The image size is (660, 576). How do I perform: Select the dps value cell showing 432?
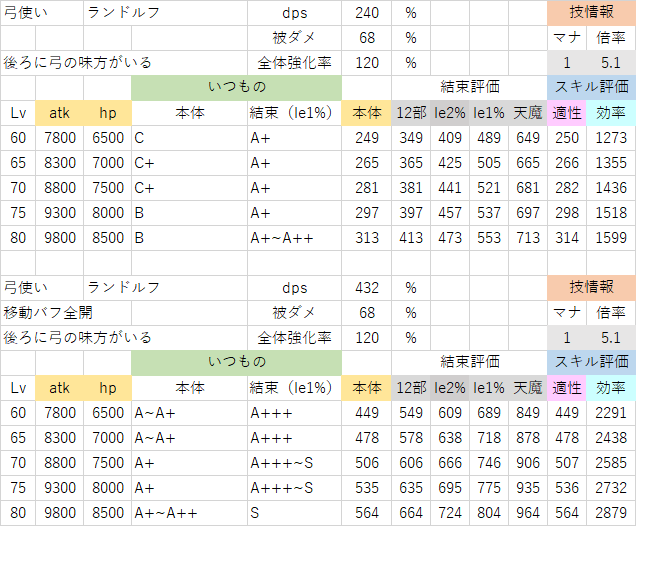[366, 288]
